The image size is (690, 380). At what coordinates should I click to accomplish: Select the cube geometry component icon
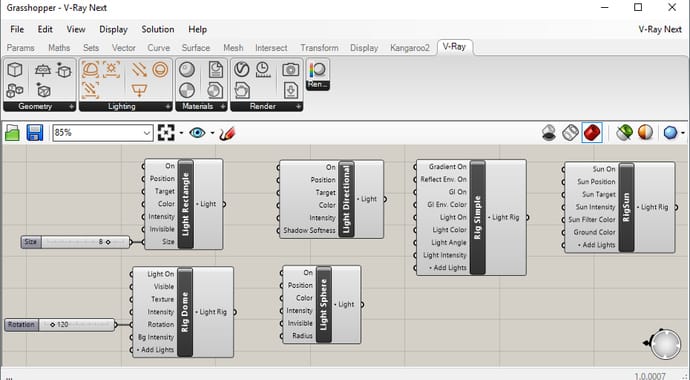15,69
